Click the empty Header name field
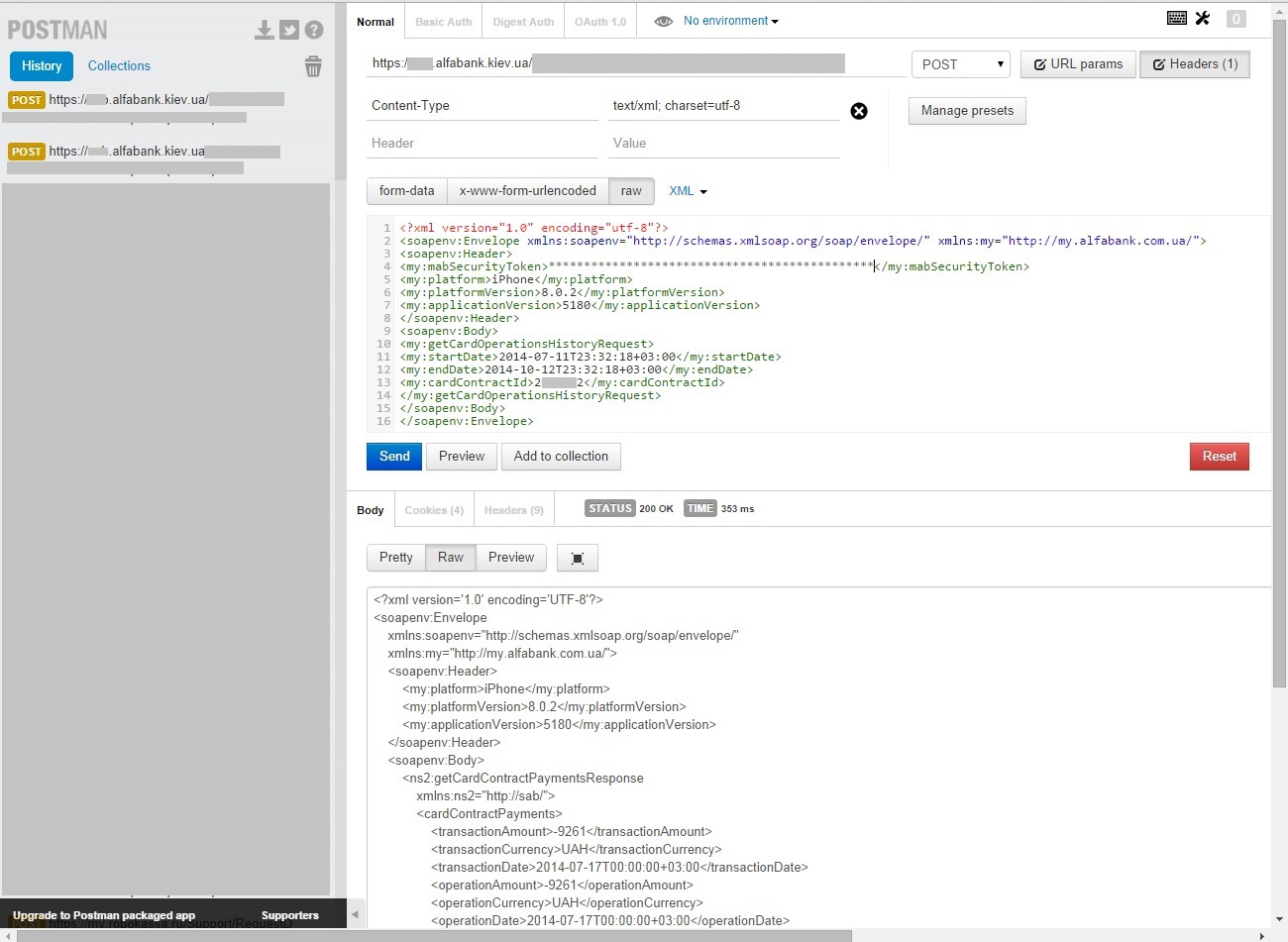Screen dimensions: 1288x942 [x=482, y=144]
